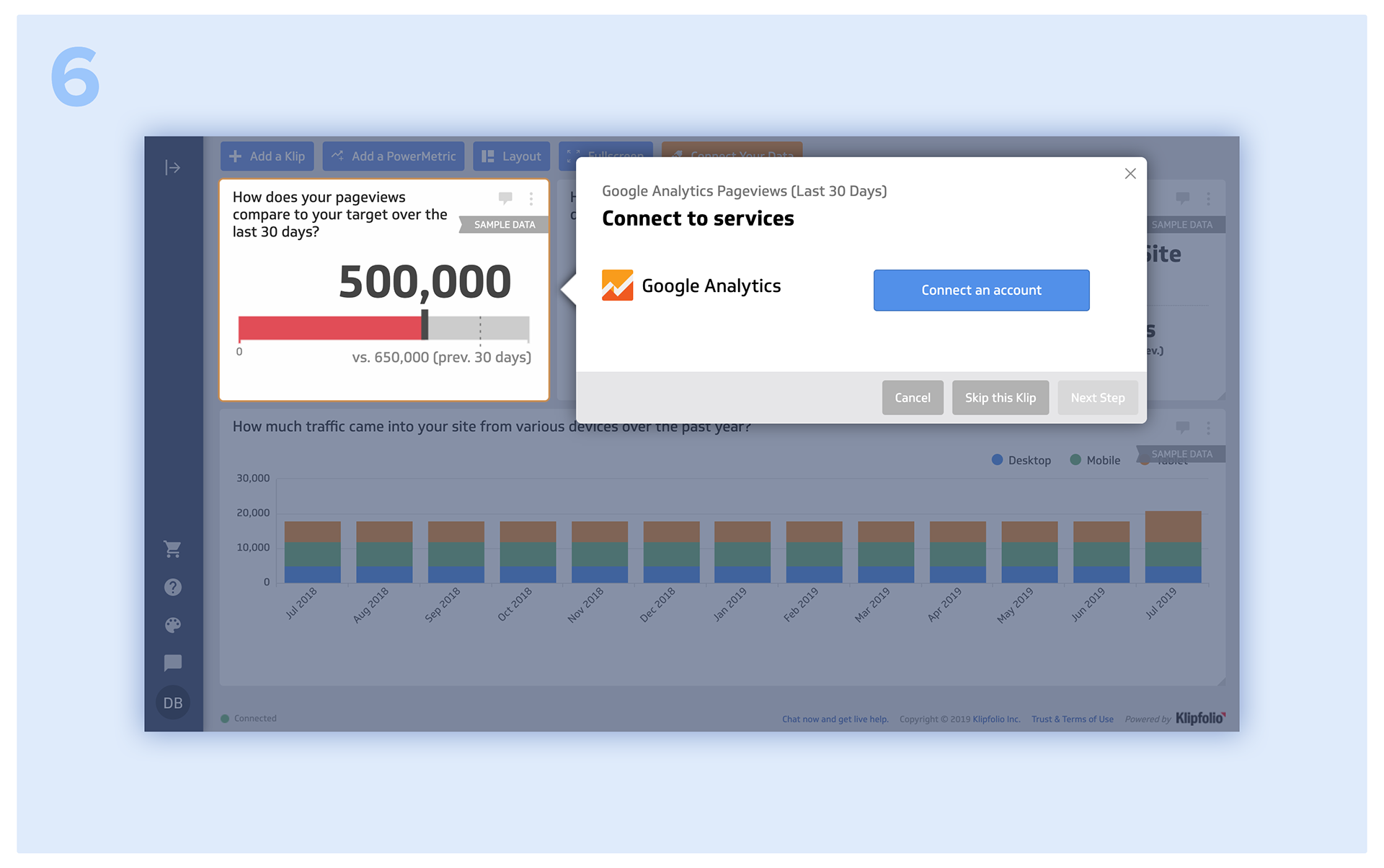Open three-dot menu on pageviews Klip
This screenshot has height=868, width=1384.
531,198
